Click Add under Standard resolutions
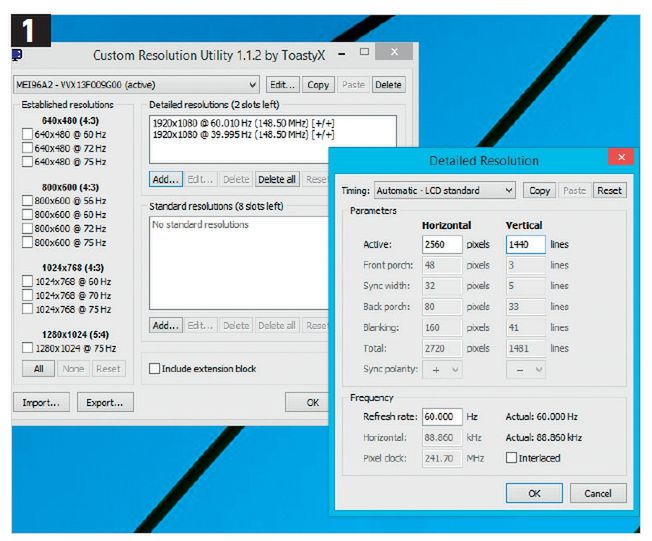This screenshot has width=652, height=541. coord(165,326)
